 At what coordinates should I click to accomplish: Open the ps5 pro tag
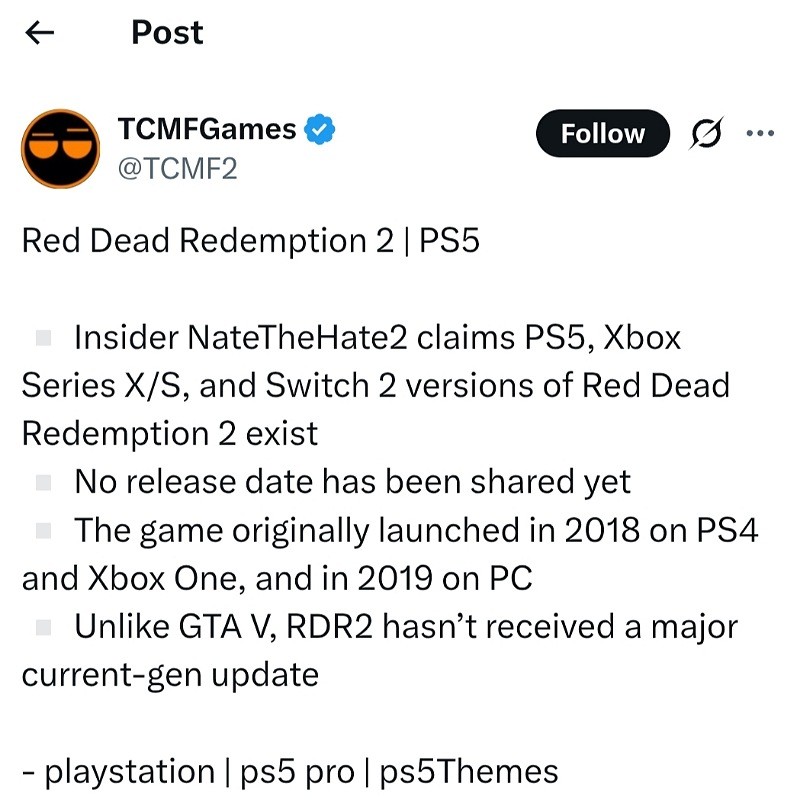click(x=300, y=771)
